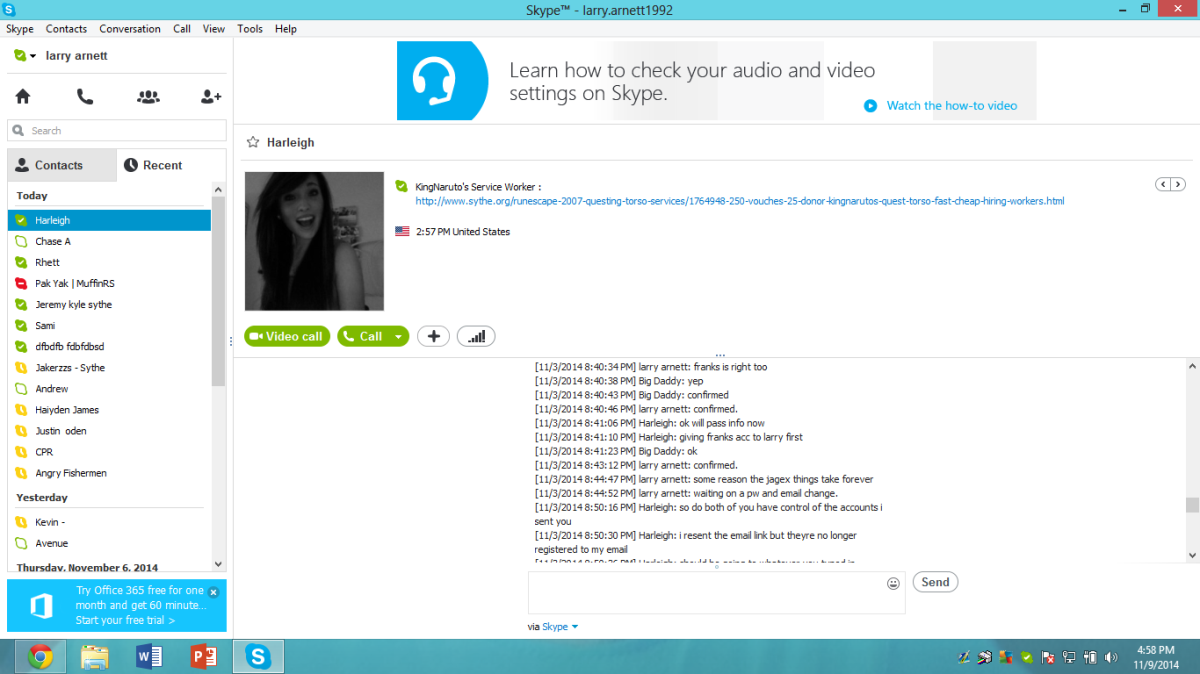1200x674 pixels.
Task: Close the Office 365 ad banner
Action: [213, 592]
